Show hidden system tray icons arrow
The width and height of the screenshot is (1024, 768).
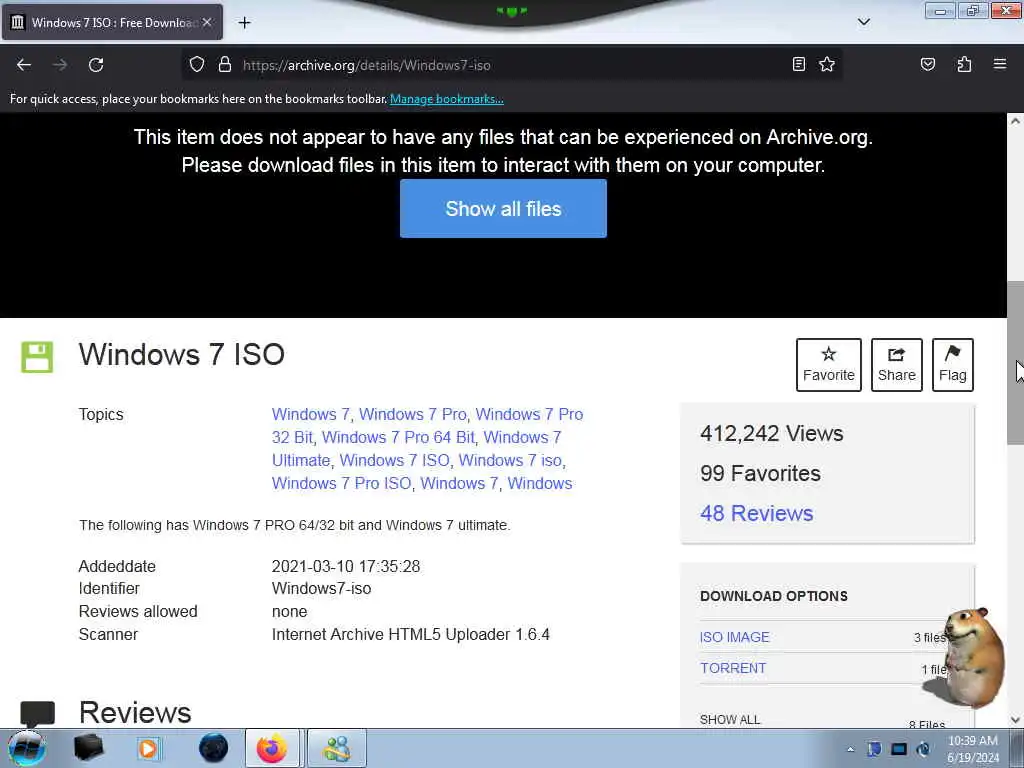click(850, 749)
